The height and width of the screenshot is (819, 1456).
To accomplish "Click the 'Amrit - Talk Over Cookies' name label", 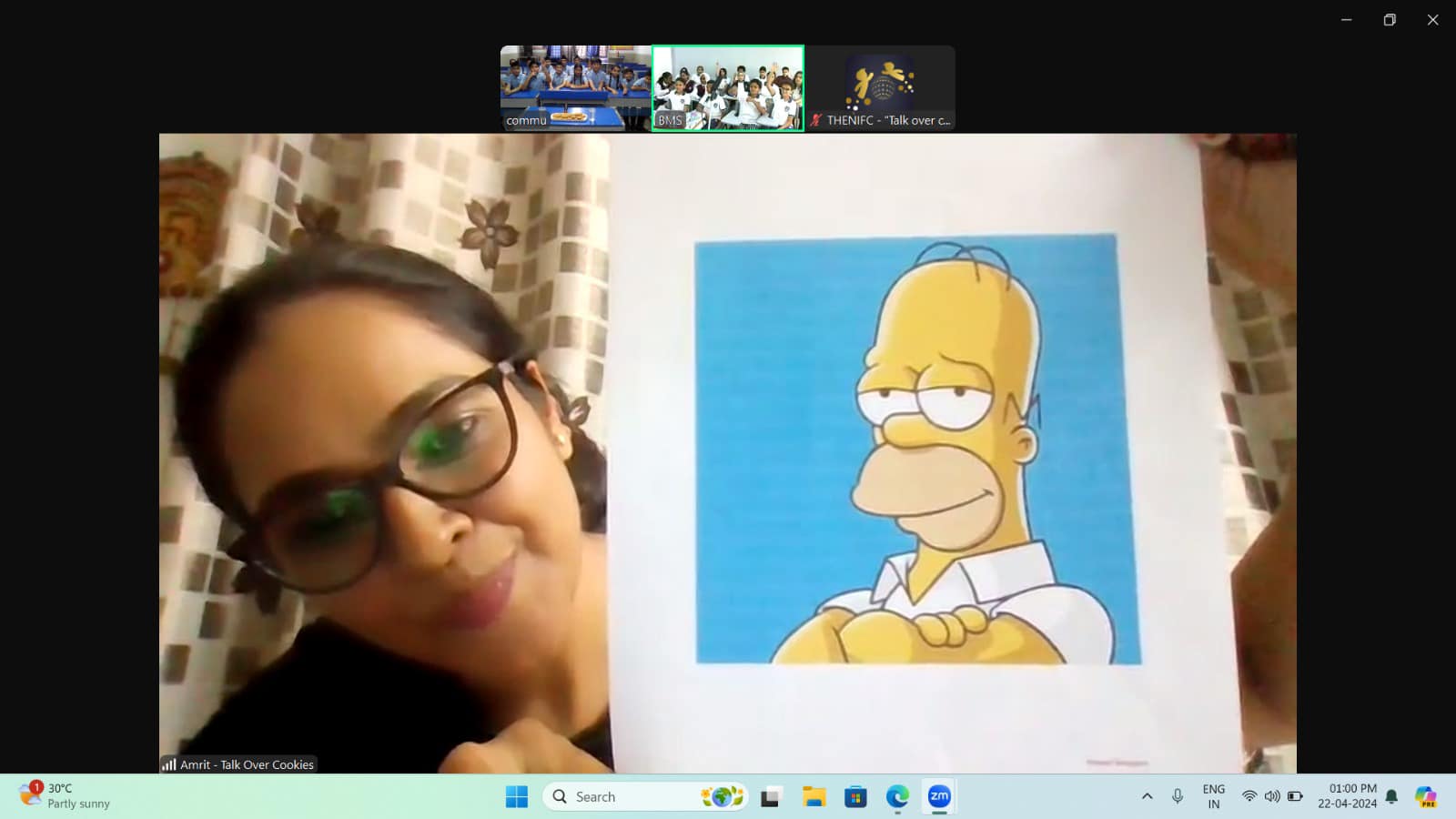I will click(x=247, y=764).
